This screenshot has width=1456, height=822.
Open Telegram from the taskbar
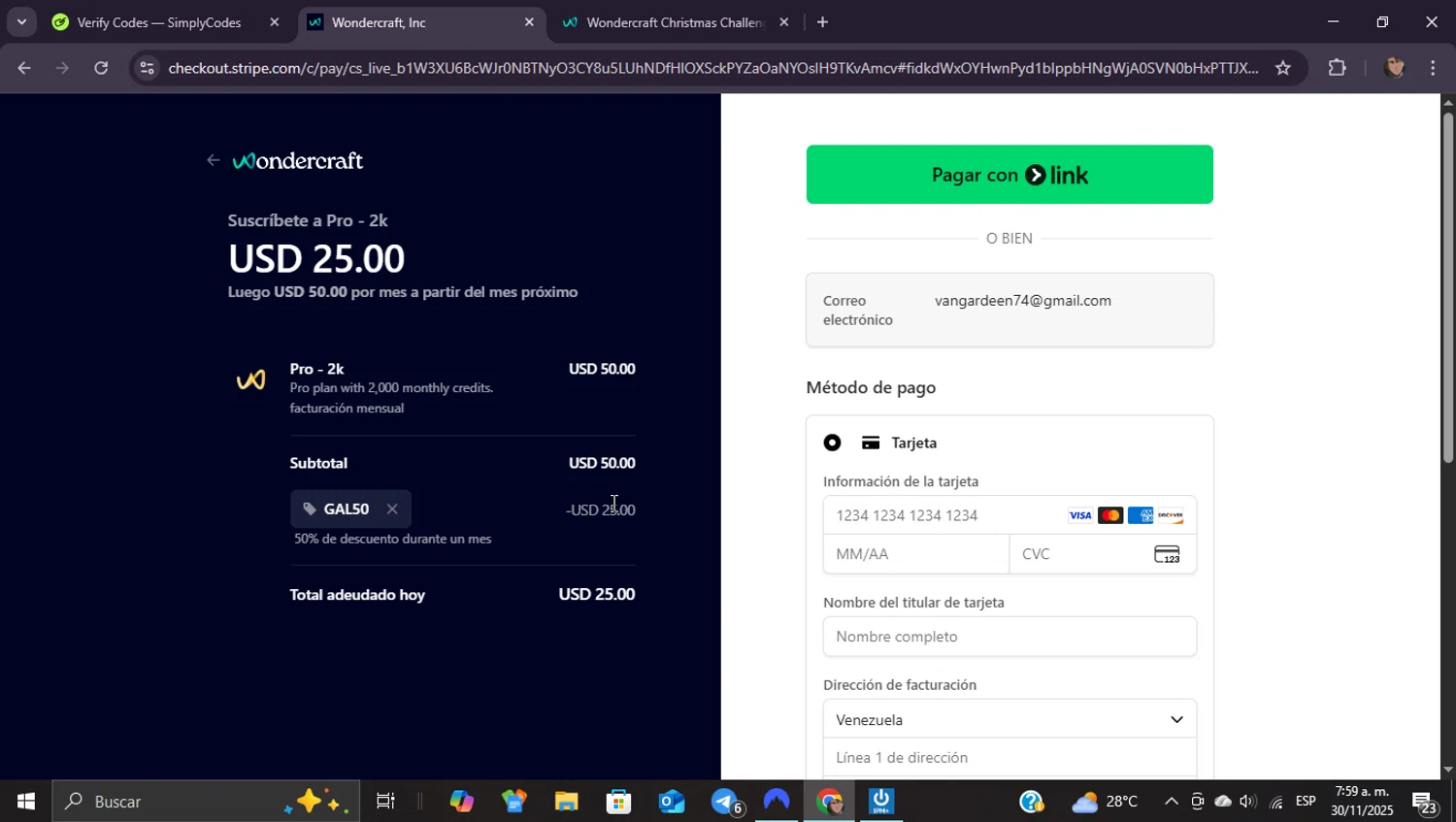coord(724,802)
